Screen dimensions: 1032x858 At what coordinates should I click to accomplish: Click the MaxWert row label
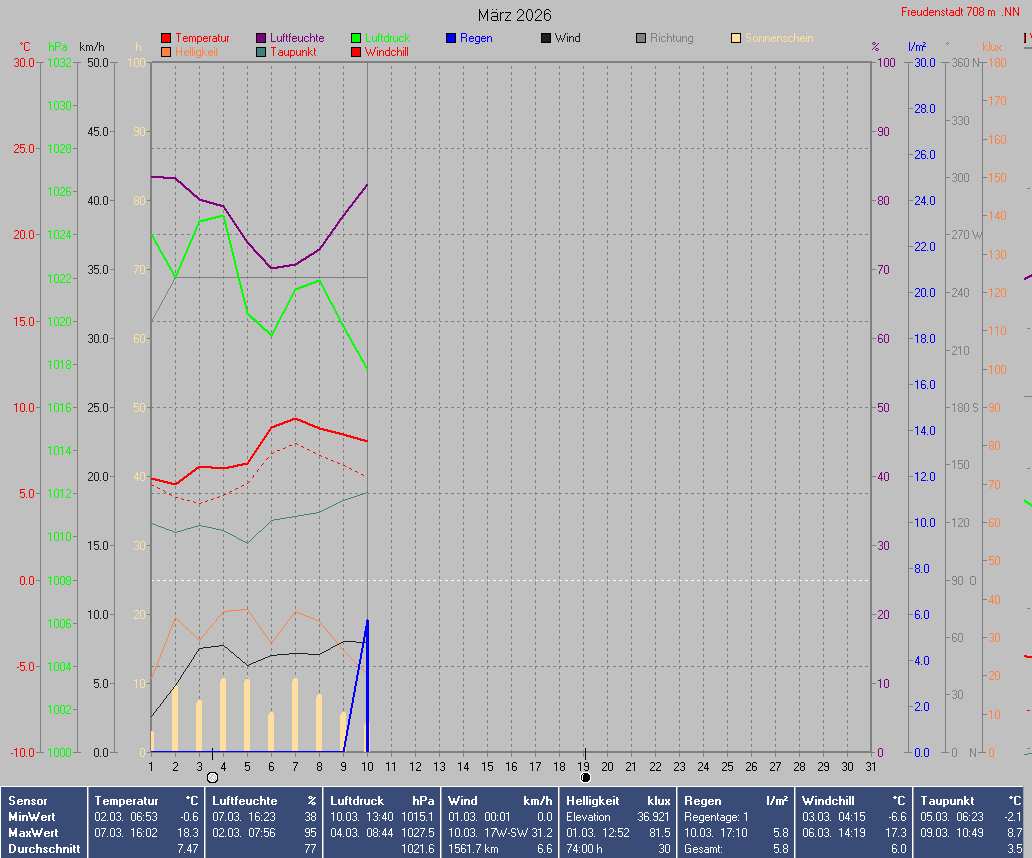(33, 833)
